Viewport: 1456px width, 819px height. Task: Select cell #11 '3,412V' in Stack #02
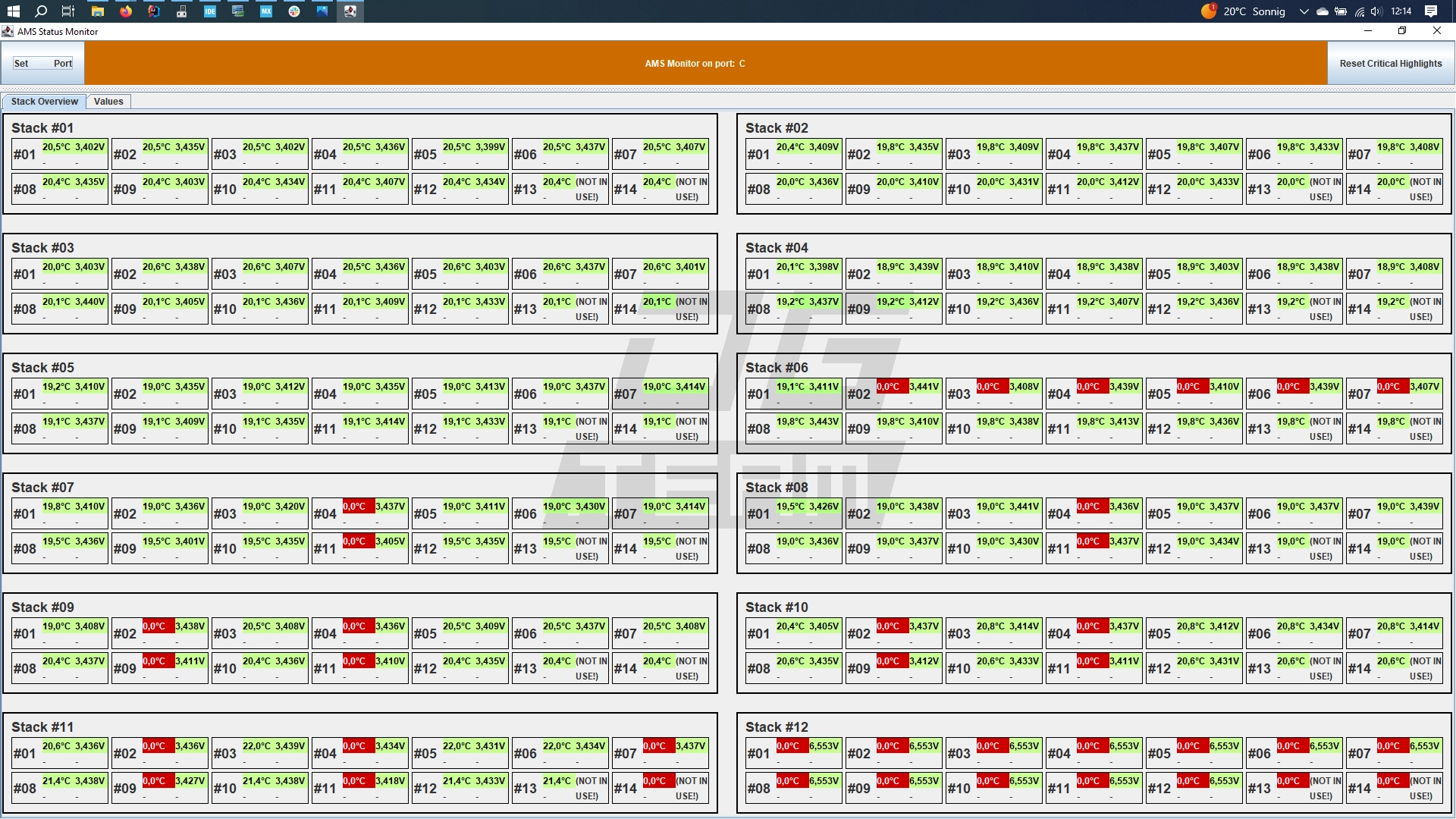[x=1094, y=189]
